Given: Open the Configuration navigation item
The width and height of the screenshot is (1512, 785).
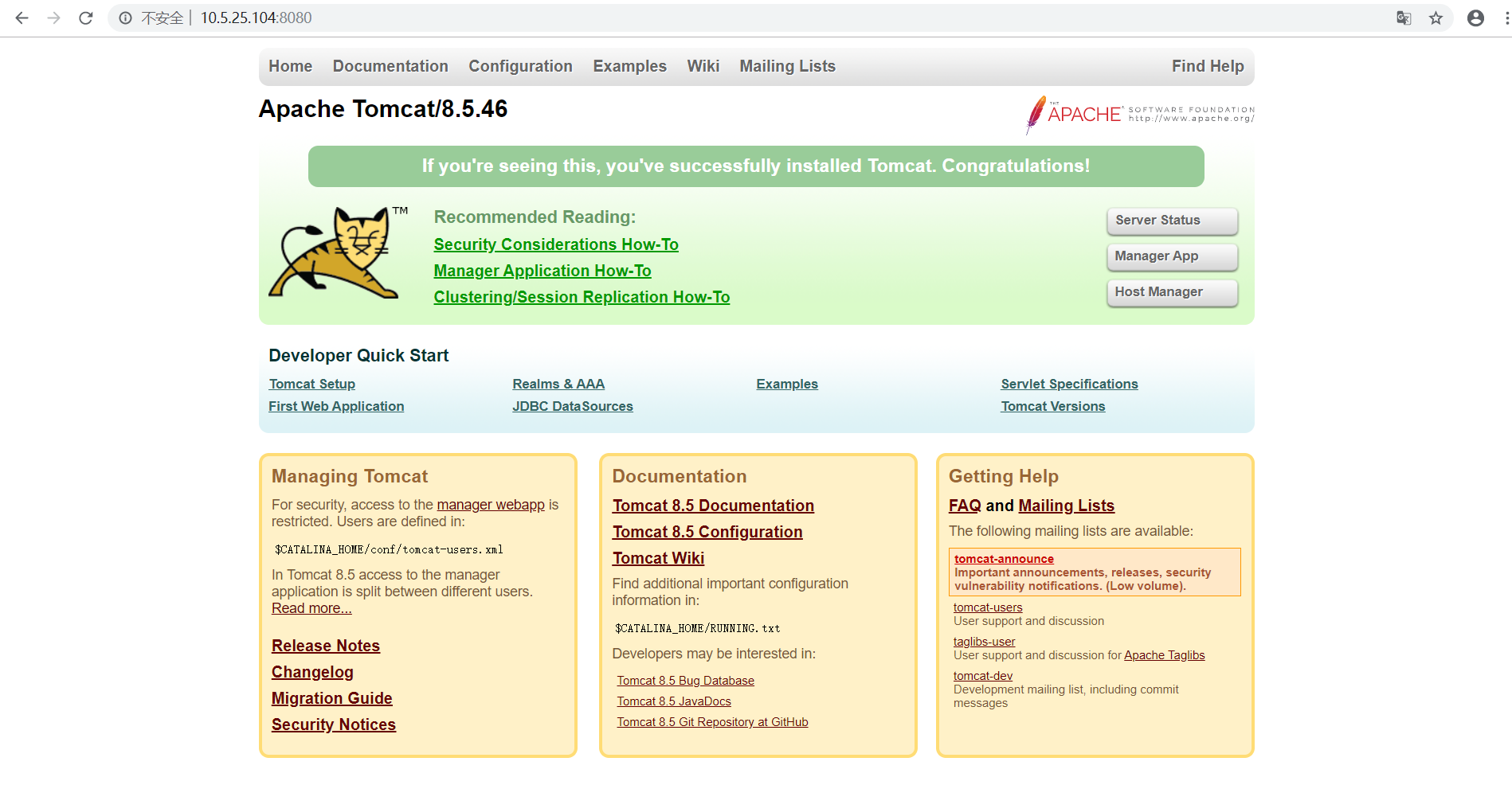Looking at the screenshot, I should click(x=520, y=66).
